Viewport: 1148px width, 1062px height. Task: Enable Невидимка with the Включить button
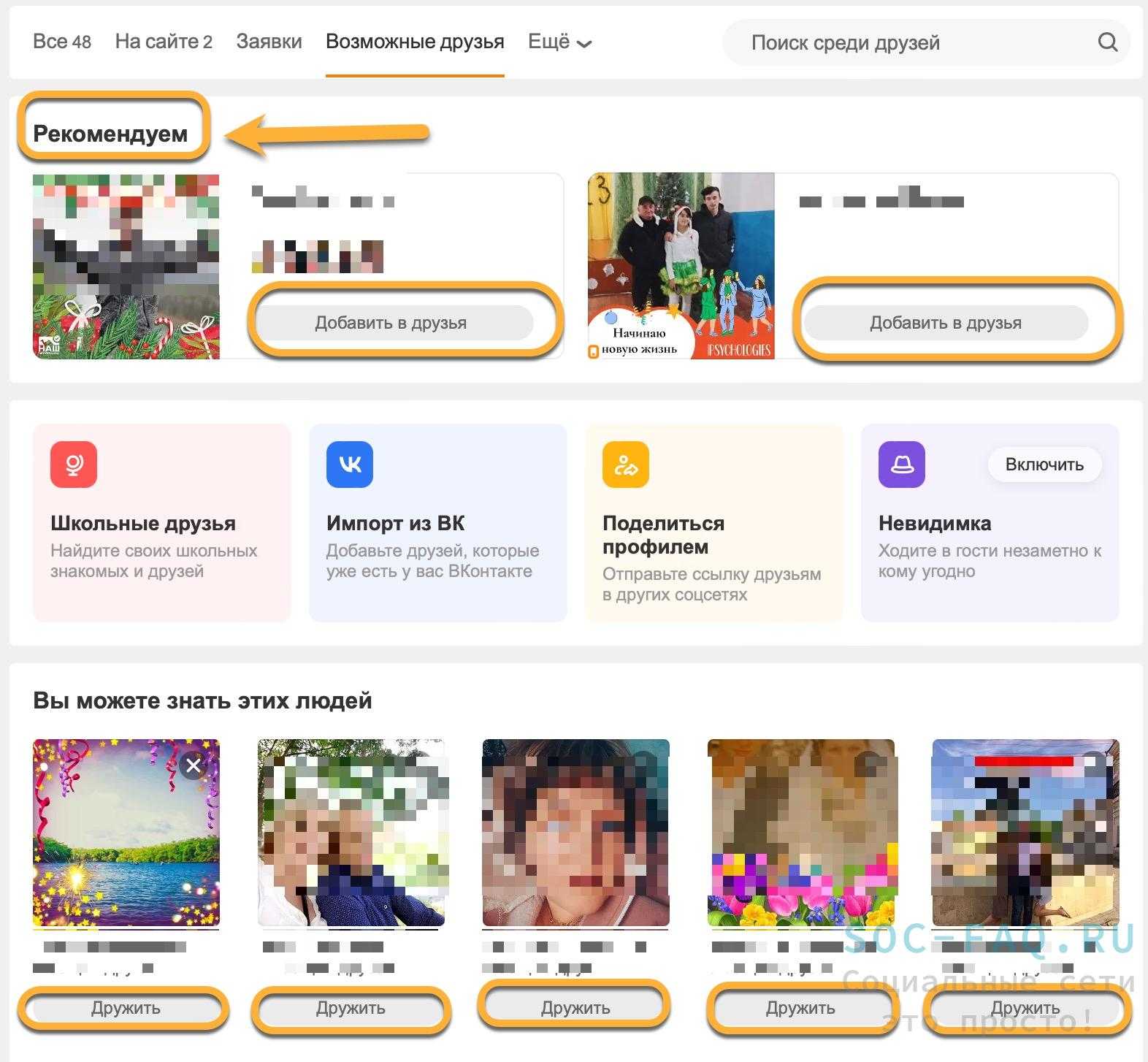click(x=1044, y=465)
